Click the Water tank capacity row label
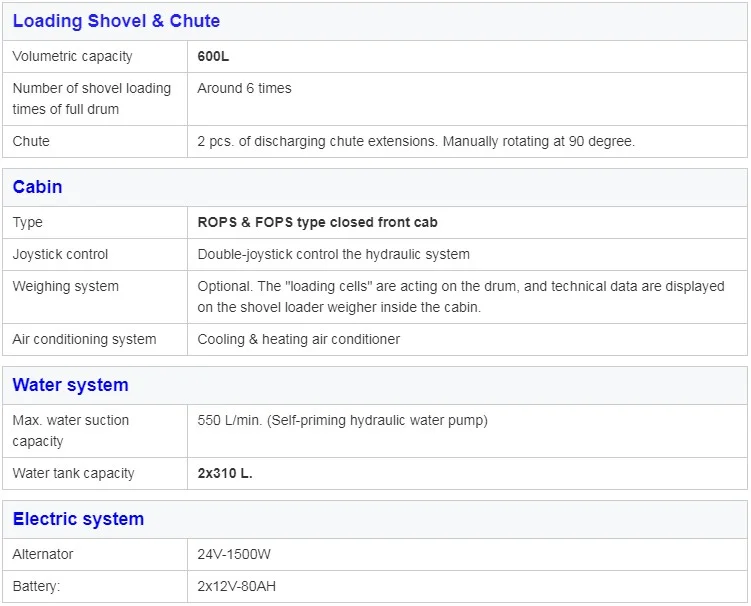The image size is (751, 606). coord(73,473)
